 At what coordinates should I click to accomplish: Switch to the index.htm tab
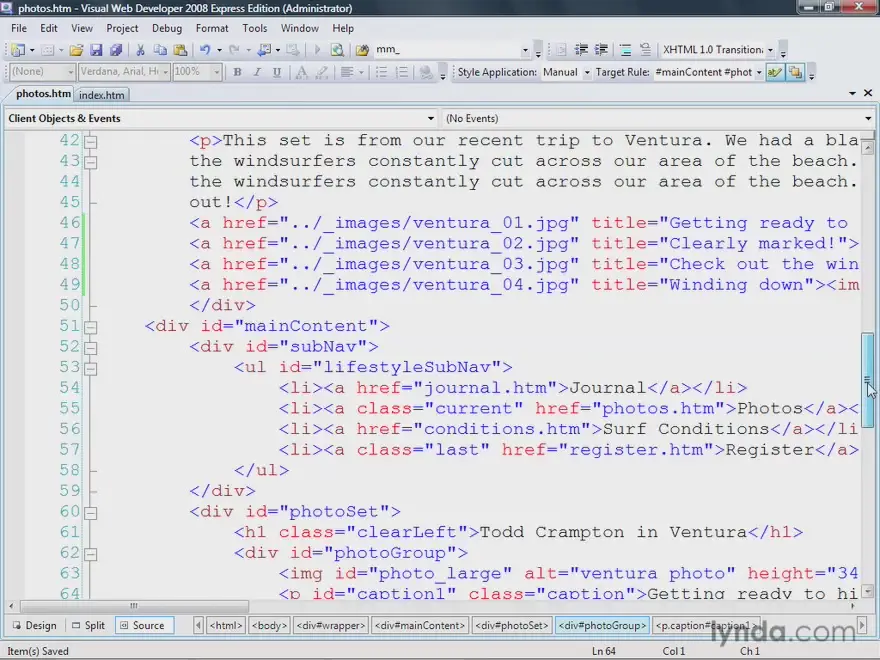pos(102,95)
